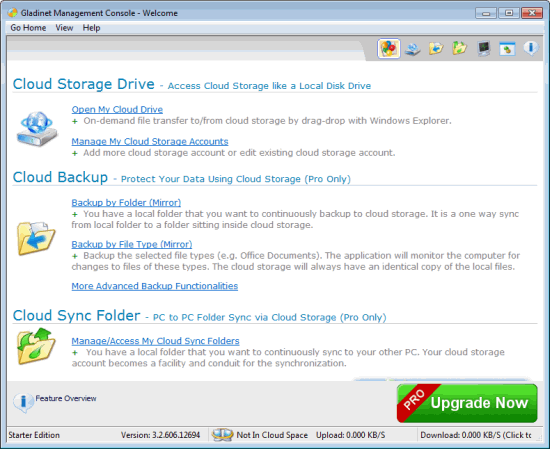Click the sync folder toolbar icon with green arrows
550x449 pixels.
pos(460,48)
